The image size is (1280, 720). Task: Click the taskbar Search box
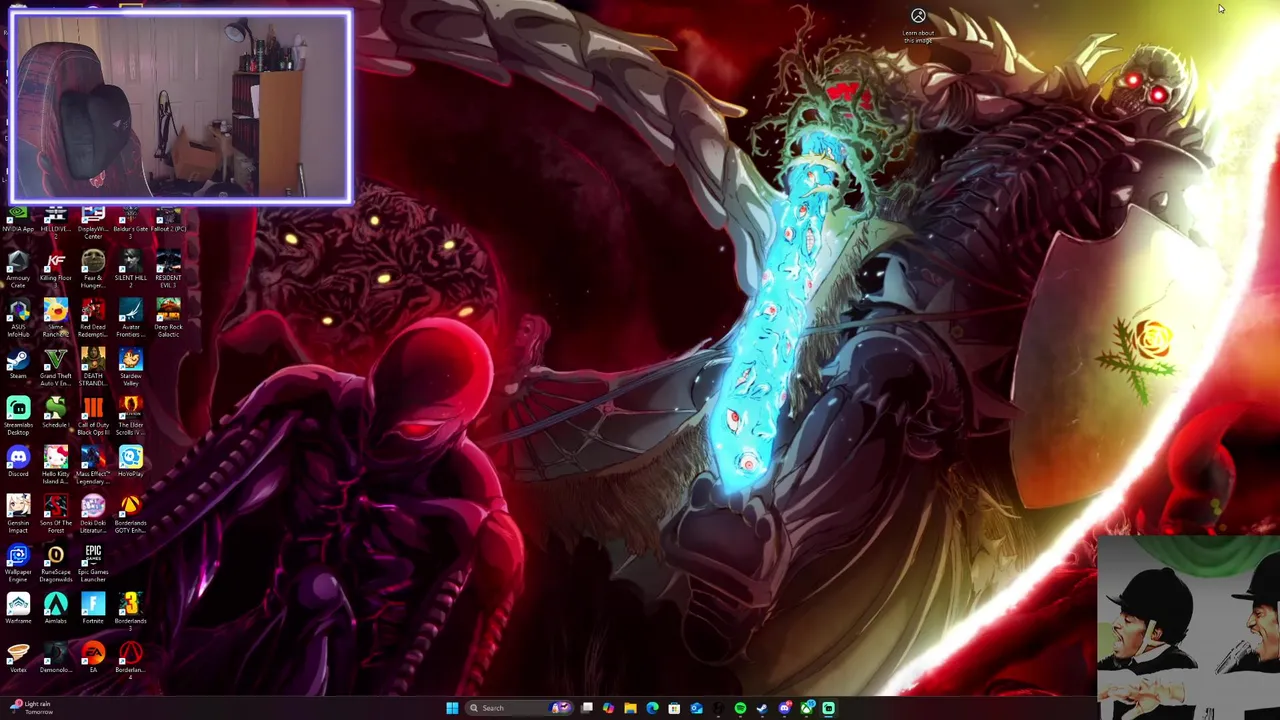click(x=520, y=708)
